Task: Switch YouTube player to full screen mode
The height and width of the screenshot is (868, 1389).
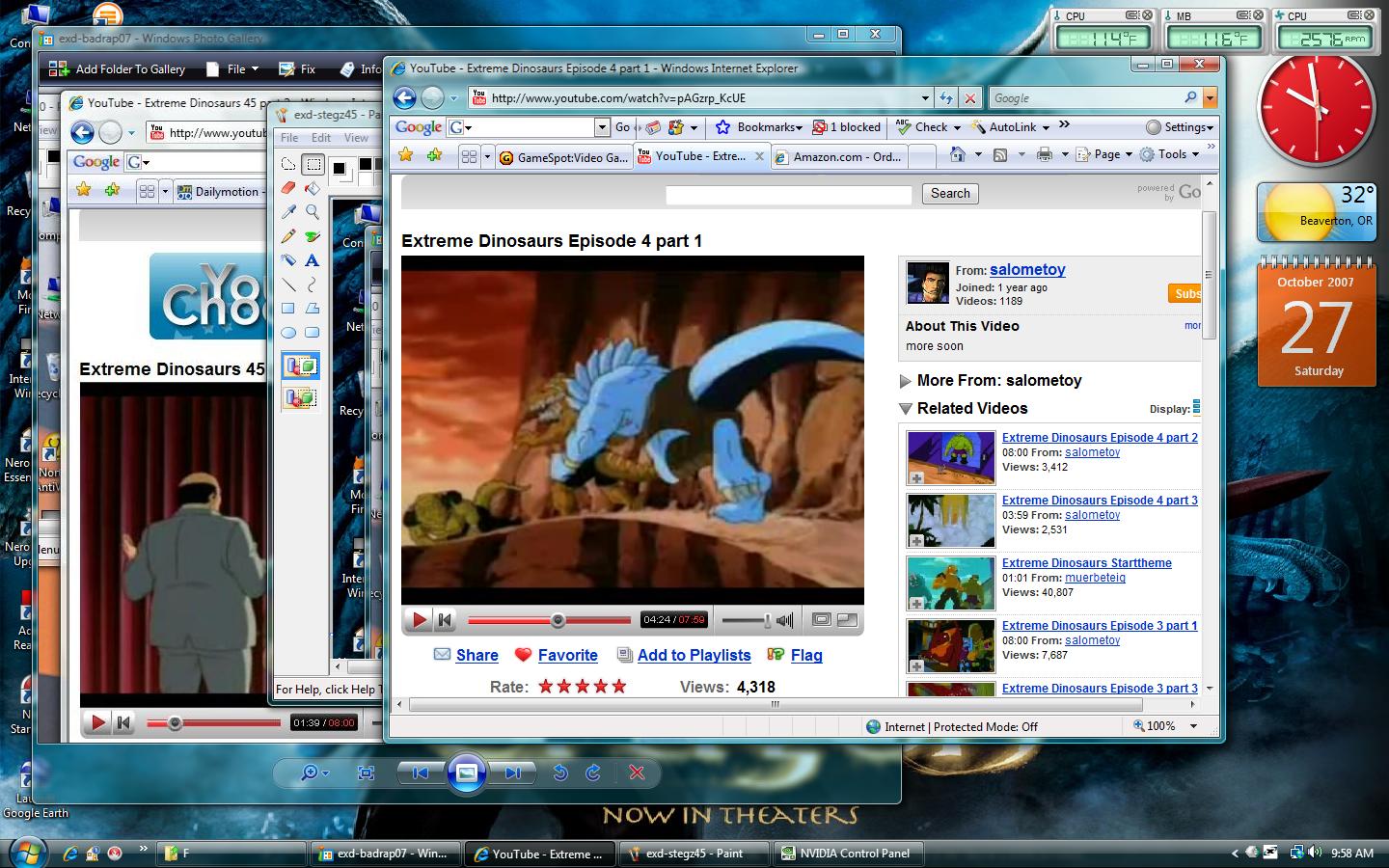Action: tap(847, 620)
